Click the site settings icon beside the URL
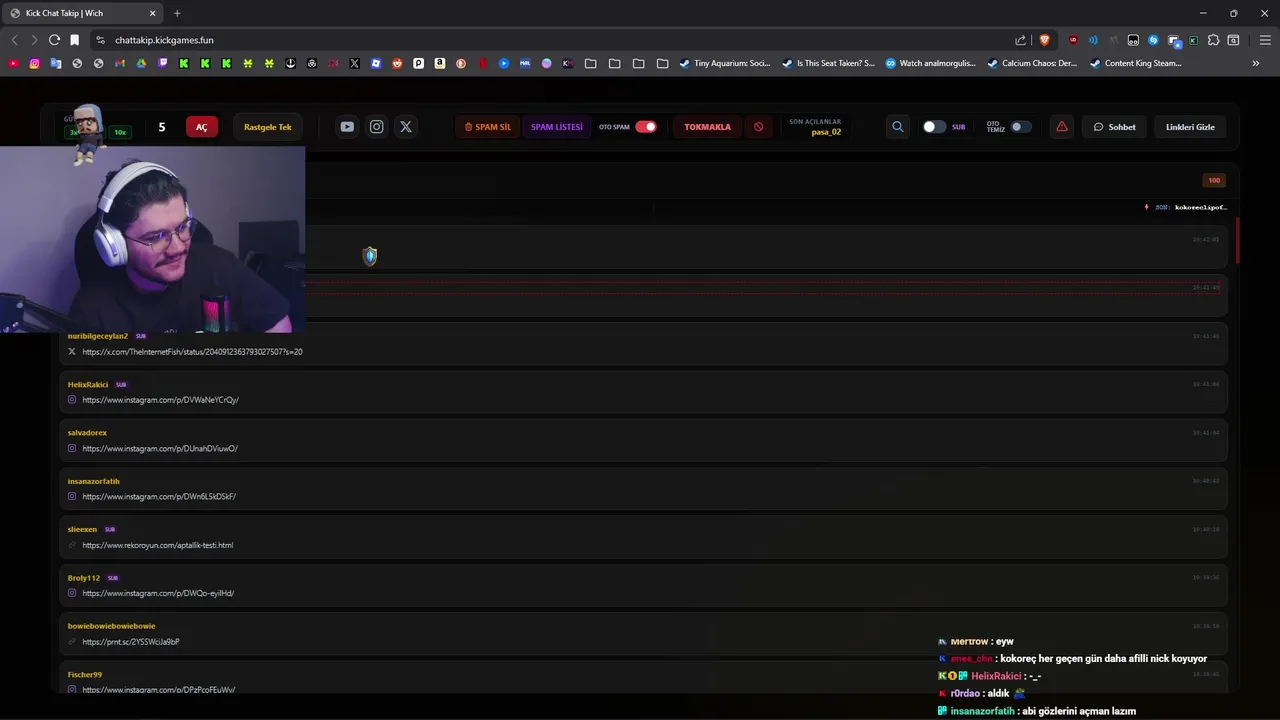The height and width of the screenshot is (720, 1280). coord(100,40)
